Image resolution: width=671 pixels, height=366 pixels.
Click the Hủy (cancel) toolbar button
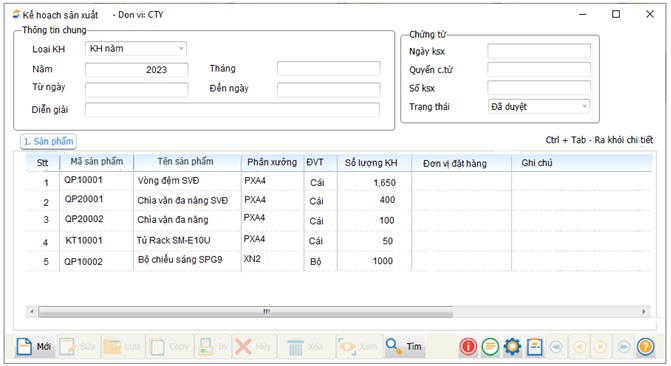(x=253, y=346)
